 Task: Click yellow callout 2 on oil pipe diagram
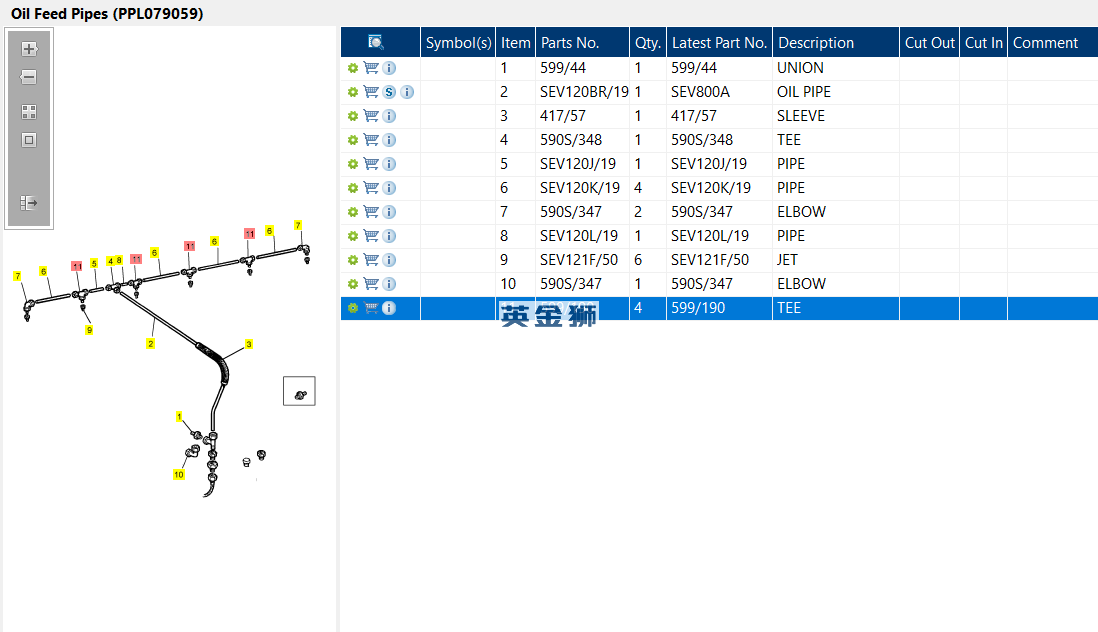tap(151, 344)
